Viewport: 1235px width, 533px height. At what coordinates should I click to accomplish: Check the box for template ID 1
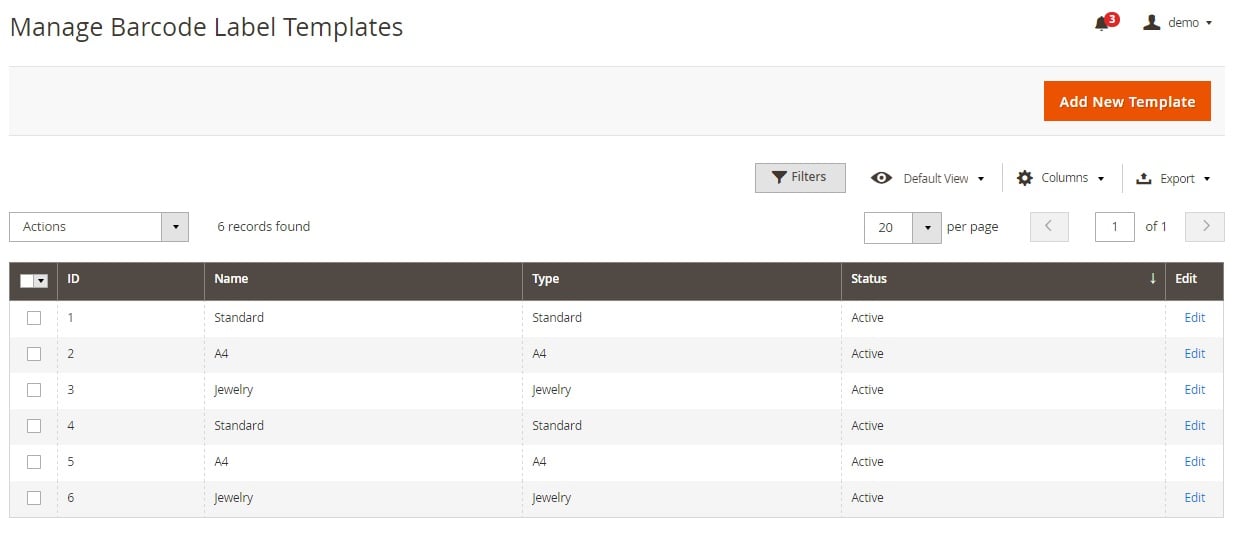point(34,318)
